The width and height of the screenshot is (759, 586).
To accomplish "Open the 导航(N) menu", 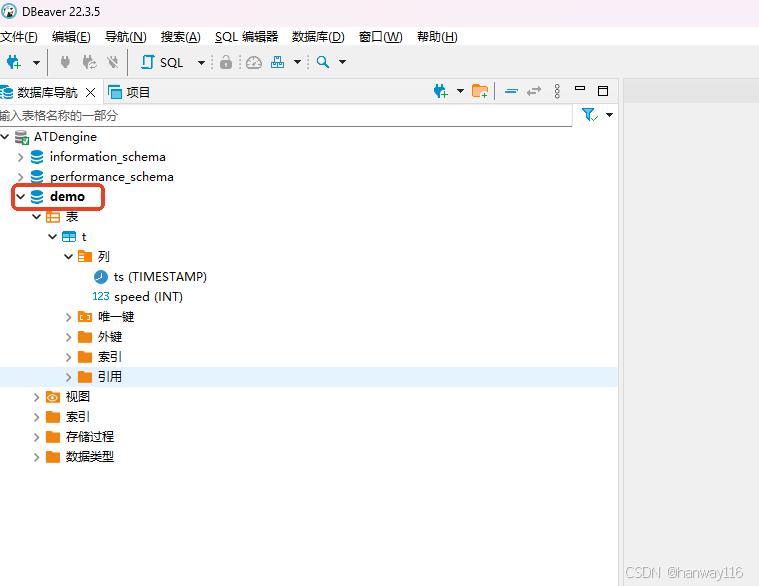I will point(126,37).
